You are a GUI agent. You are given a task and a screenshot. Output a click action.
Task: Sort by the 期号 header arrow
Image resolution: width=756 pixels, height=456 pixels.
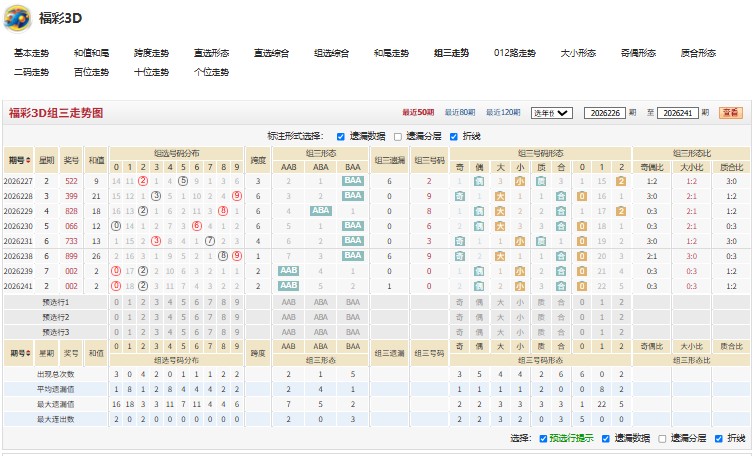point(28,161)
